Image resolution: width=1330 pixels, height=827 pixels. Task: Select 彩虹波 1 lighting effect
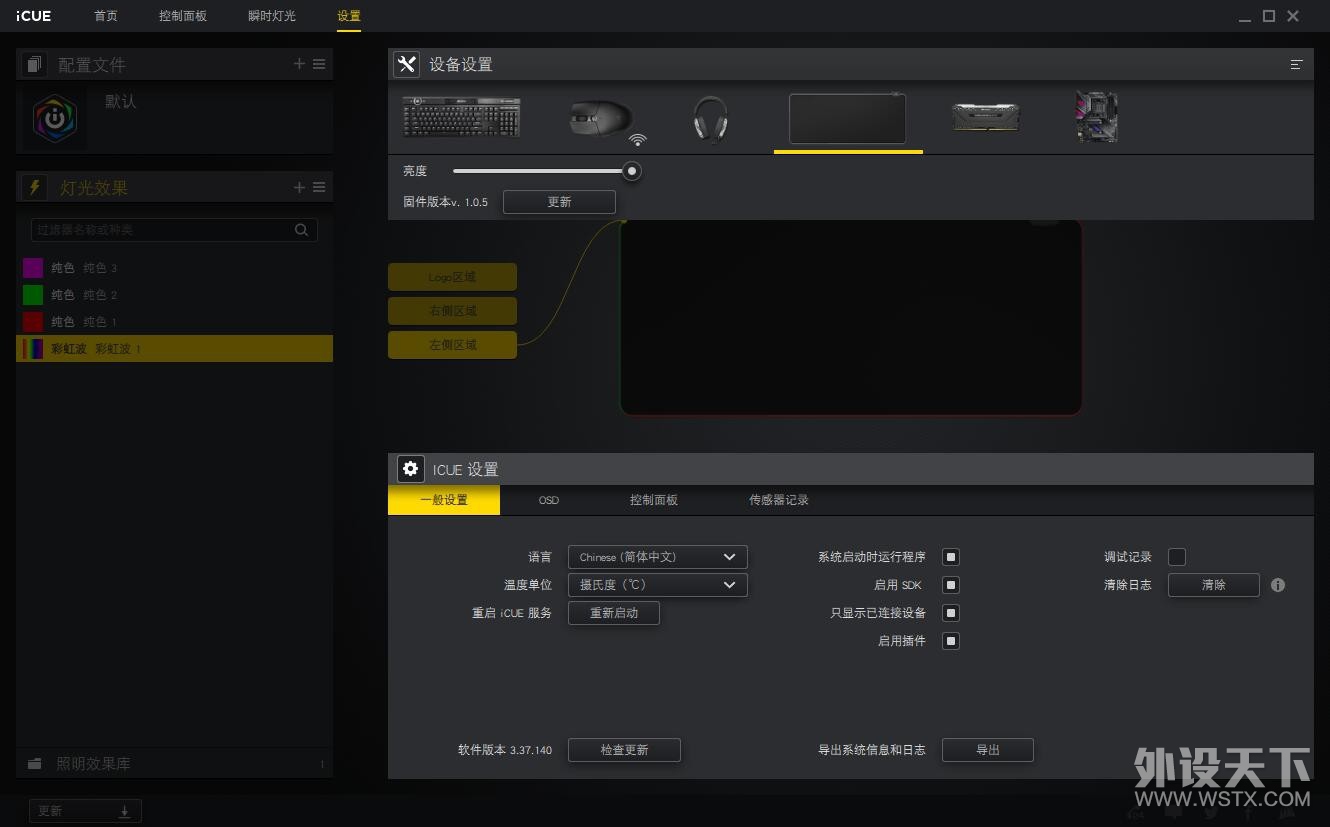click(x=174, y=349)
